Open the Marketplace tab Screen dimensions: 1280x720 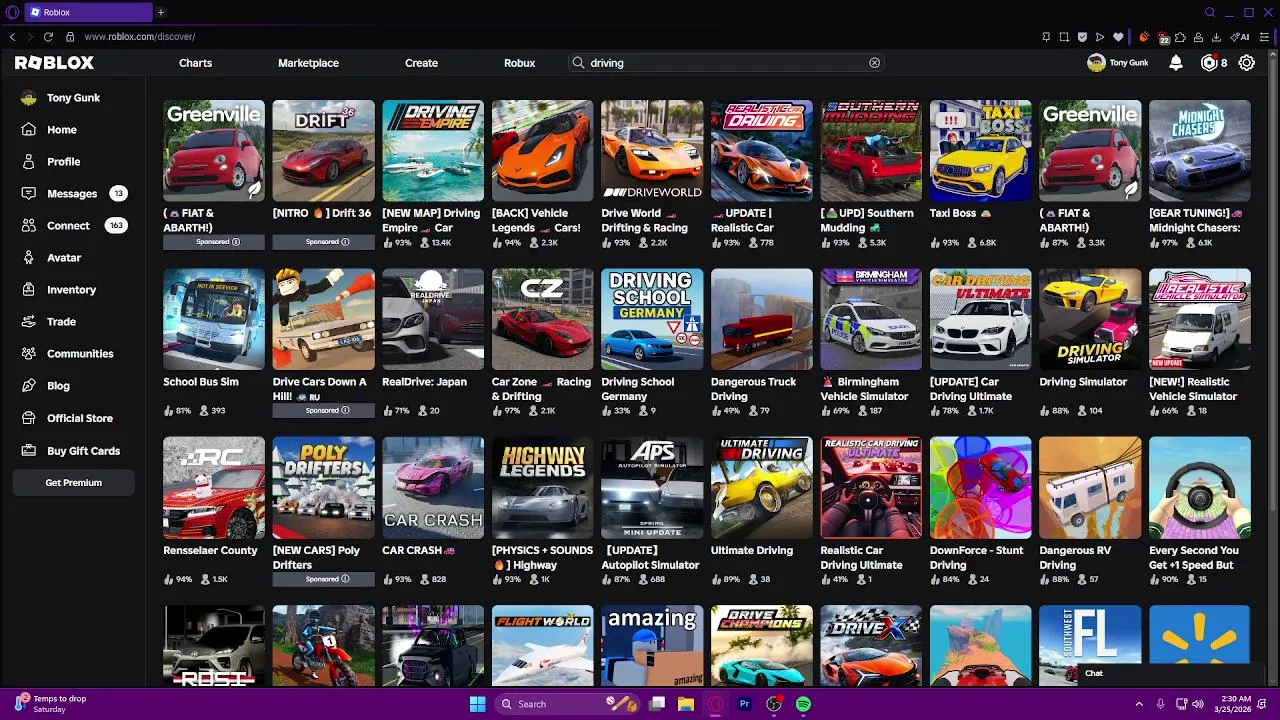coord(308,63)
